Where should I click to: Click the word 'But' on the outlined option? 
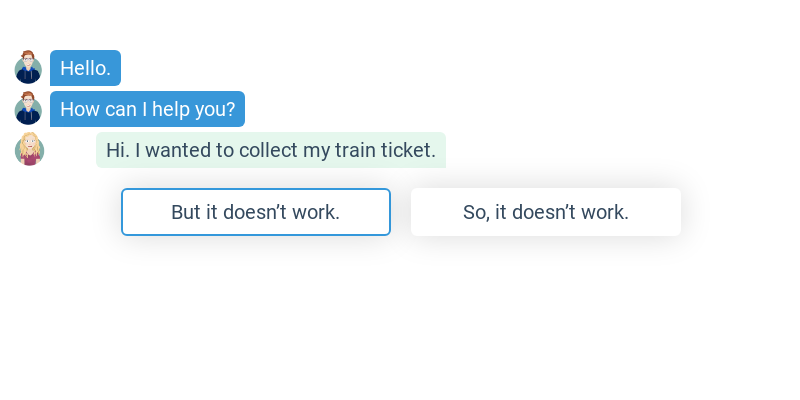(x=186, y=212)
